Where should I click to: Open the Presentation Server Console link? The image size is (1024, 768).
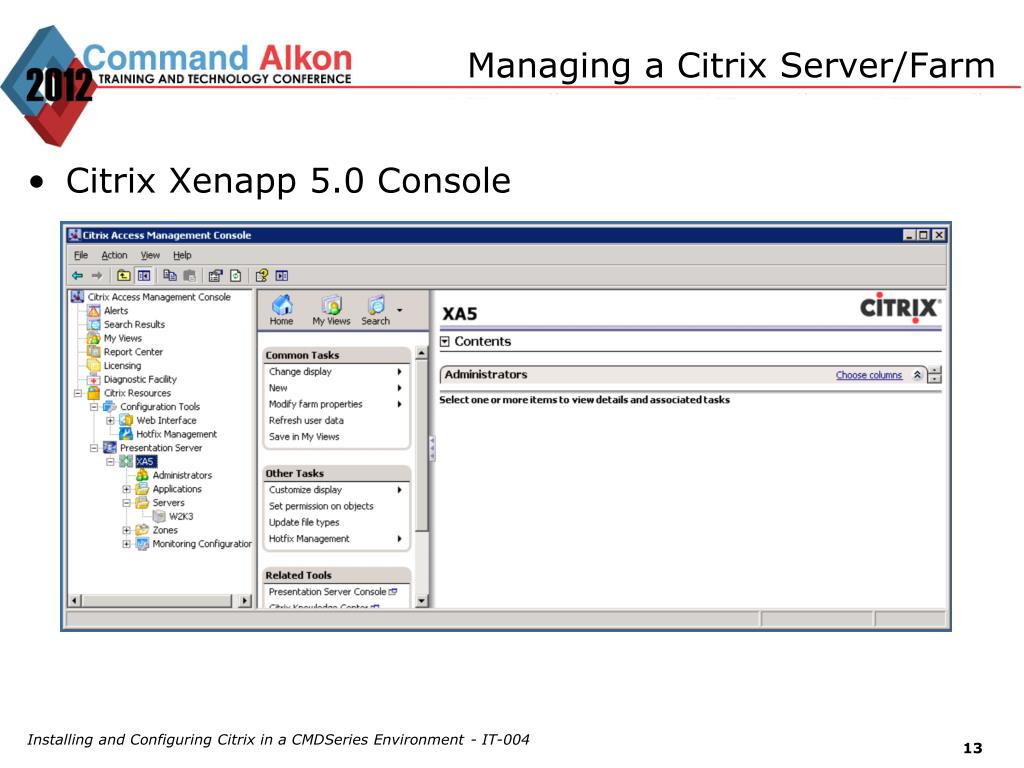(x=332, y=592)
